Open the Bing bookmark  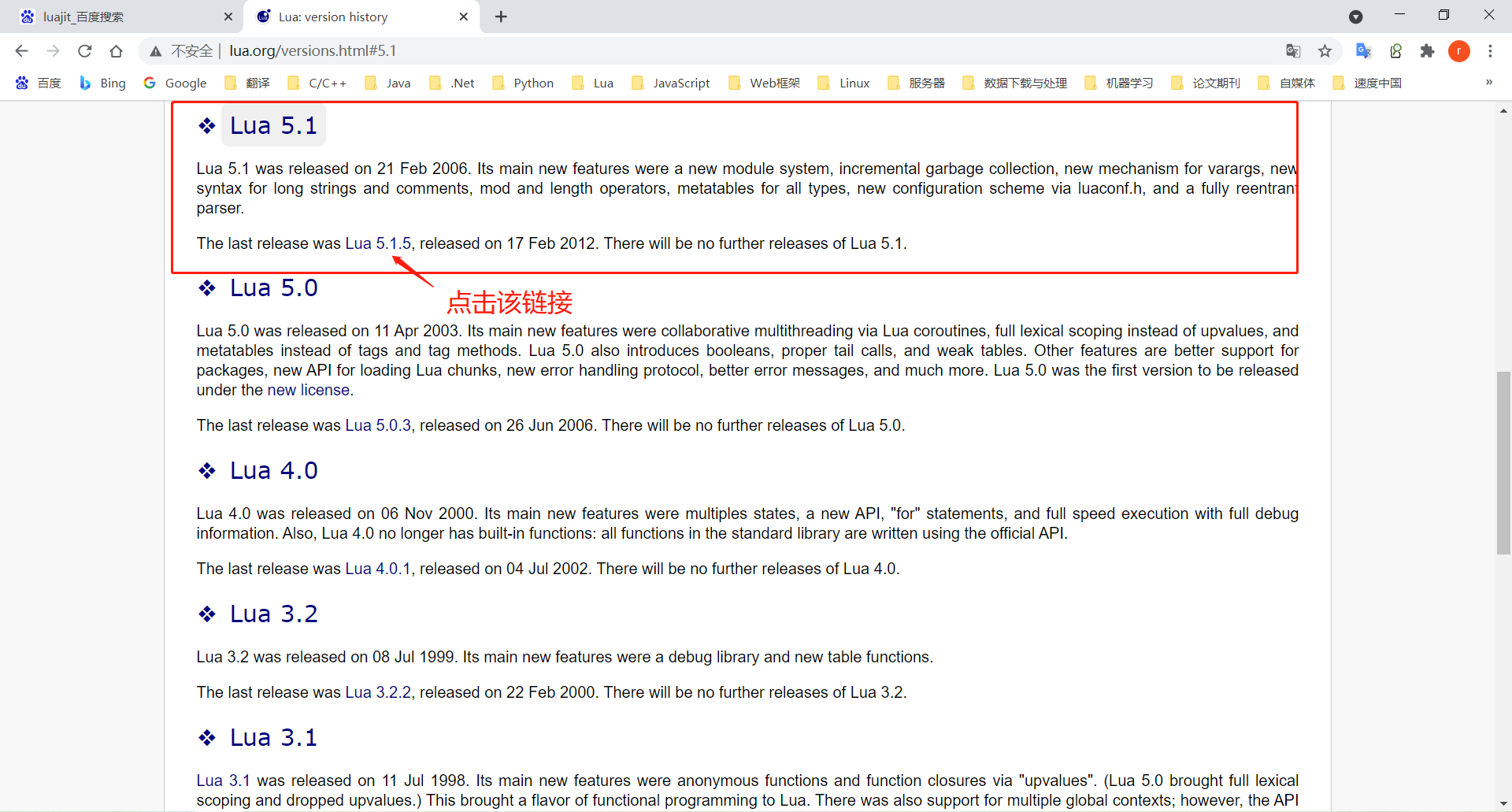[x=102, y=83]
